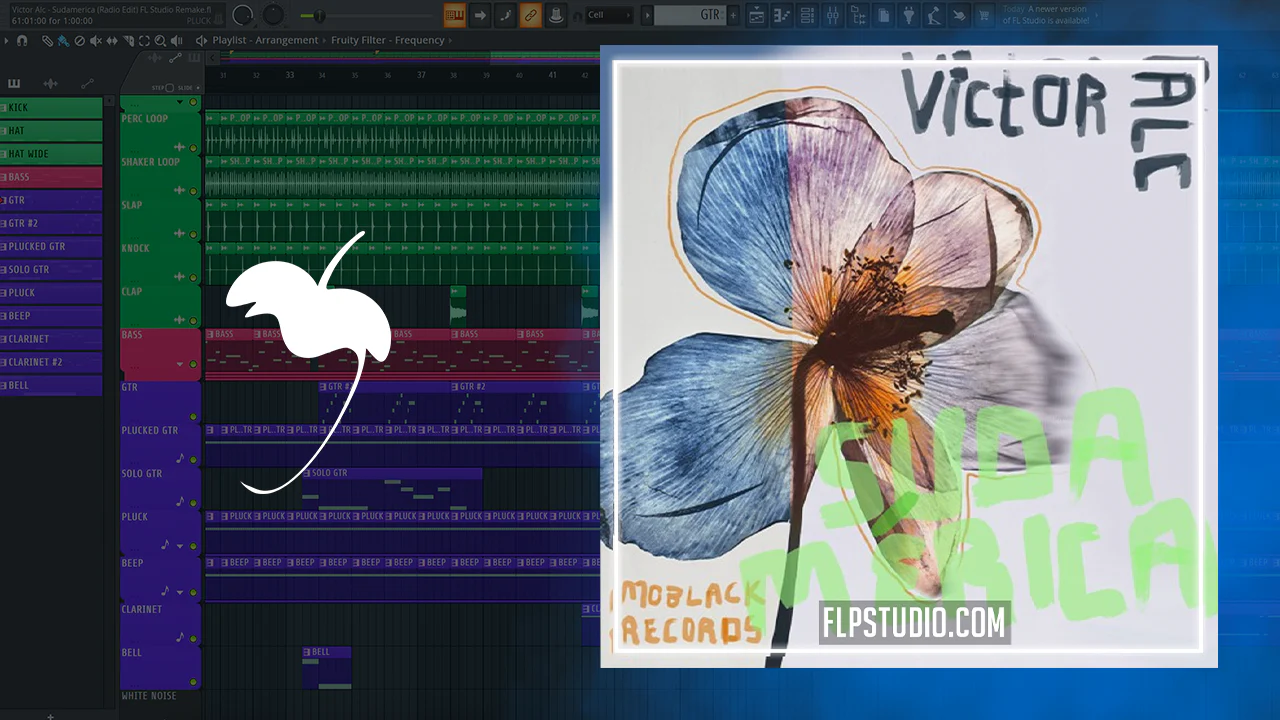Mute the CLAP track
The width and height of the screenshot is (1280, 720).
click(x=194, y=321)
